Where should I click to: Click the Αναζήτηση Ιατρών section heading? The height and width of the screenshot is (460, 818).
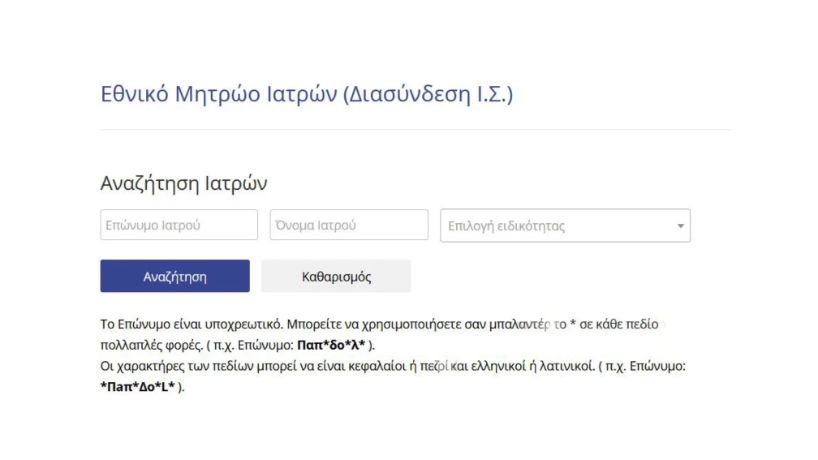click(184, 183)
